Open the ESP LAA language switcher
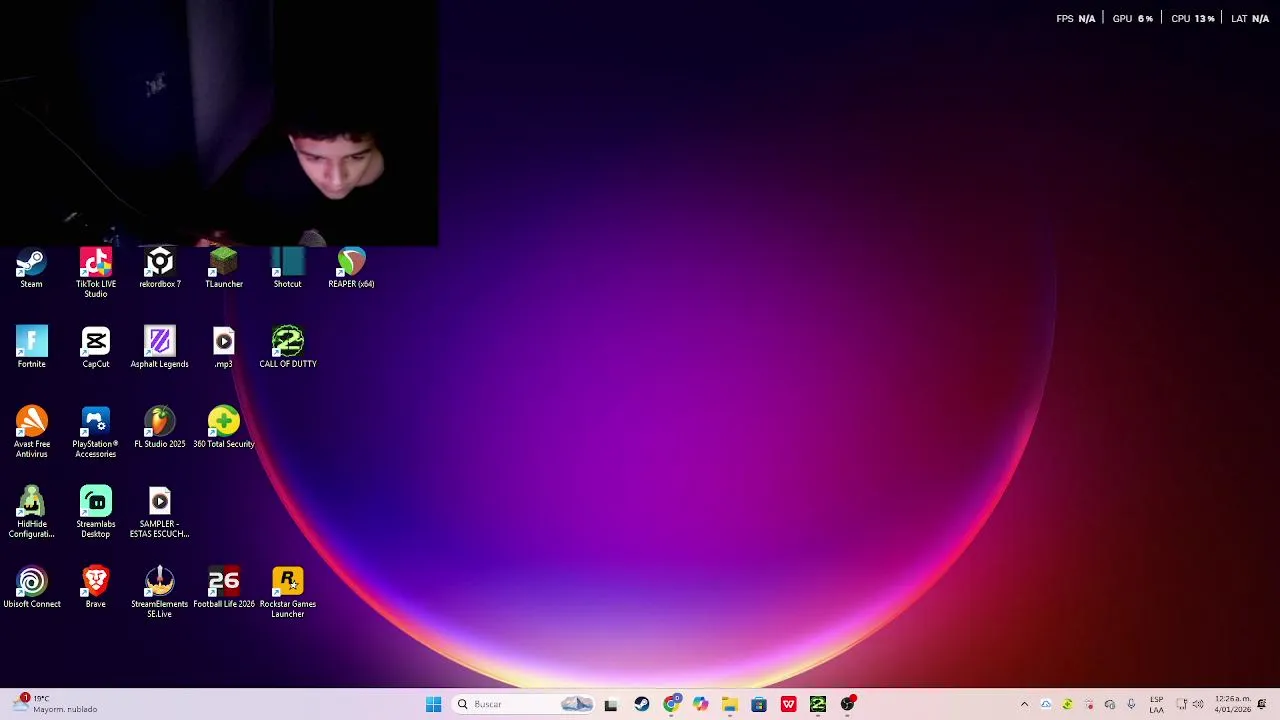The image size is (1280, 720). tap(1156, 704)
